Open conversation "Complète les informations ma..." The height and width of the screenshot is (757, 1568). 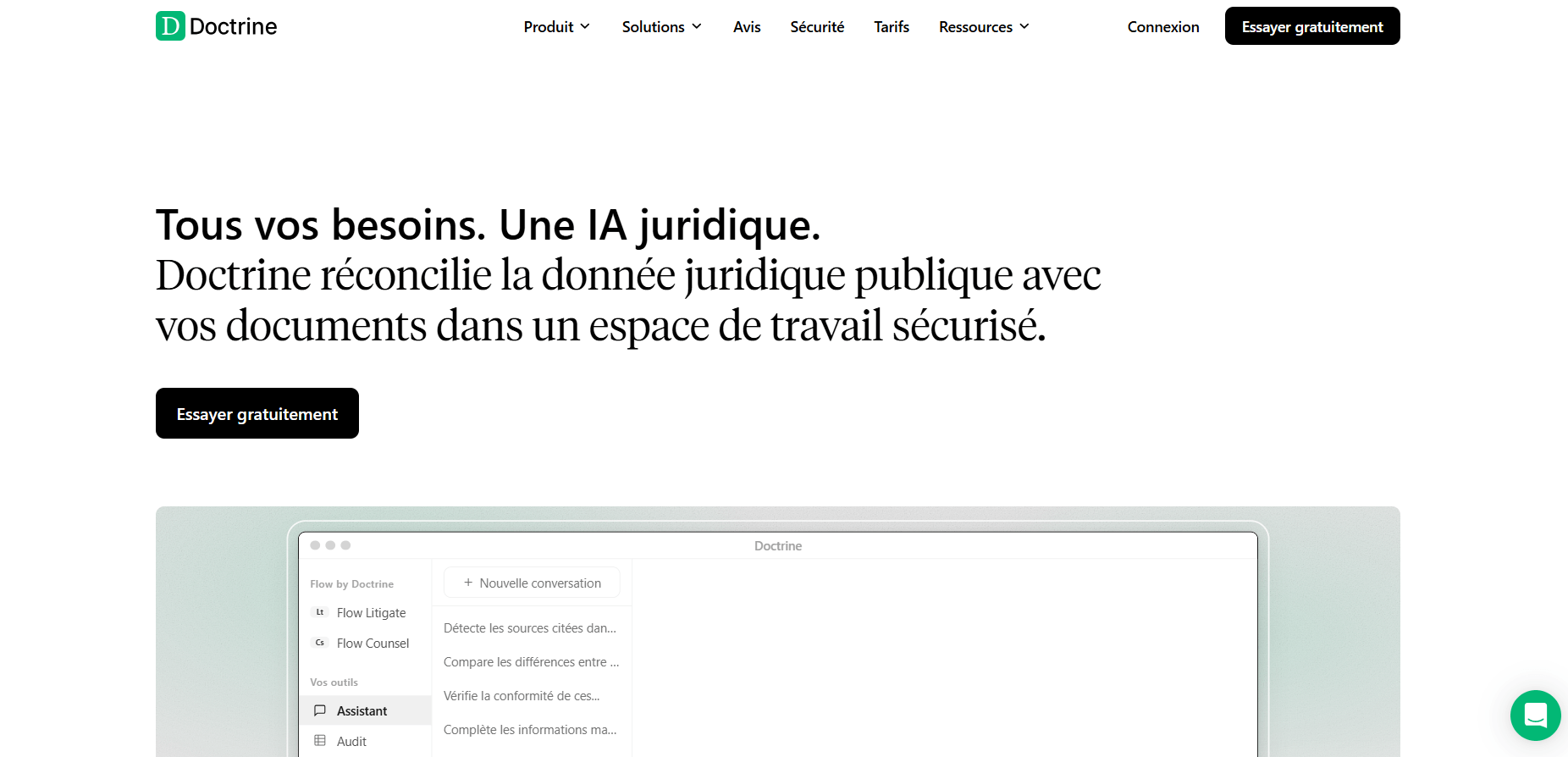[x=530, y=730]
